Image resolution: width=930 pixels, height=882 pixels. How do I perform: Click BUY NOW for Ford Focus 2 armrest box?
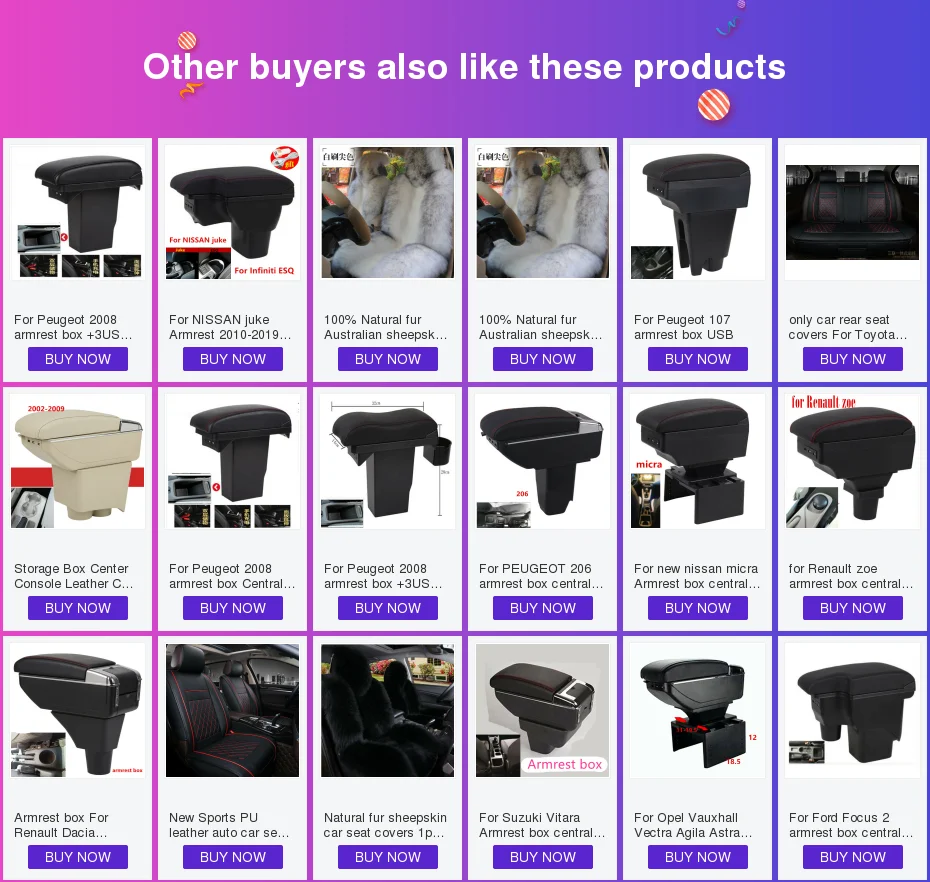(852, 857)
